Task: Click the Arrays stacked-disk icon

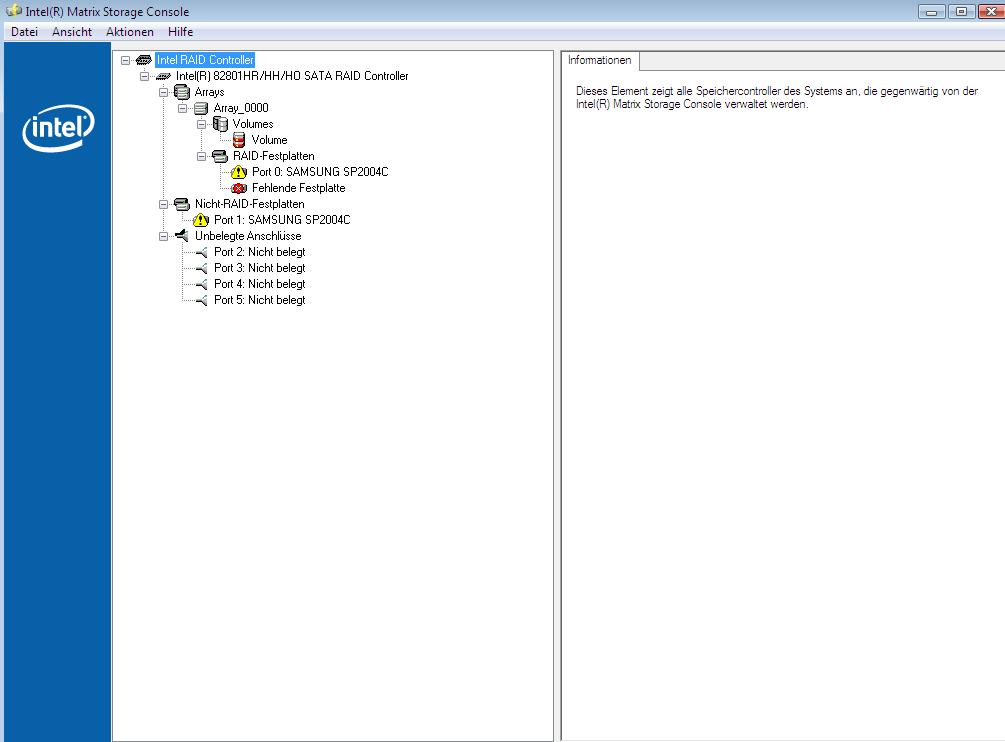Action: coord(182,92)
